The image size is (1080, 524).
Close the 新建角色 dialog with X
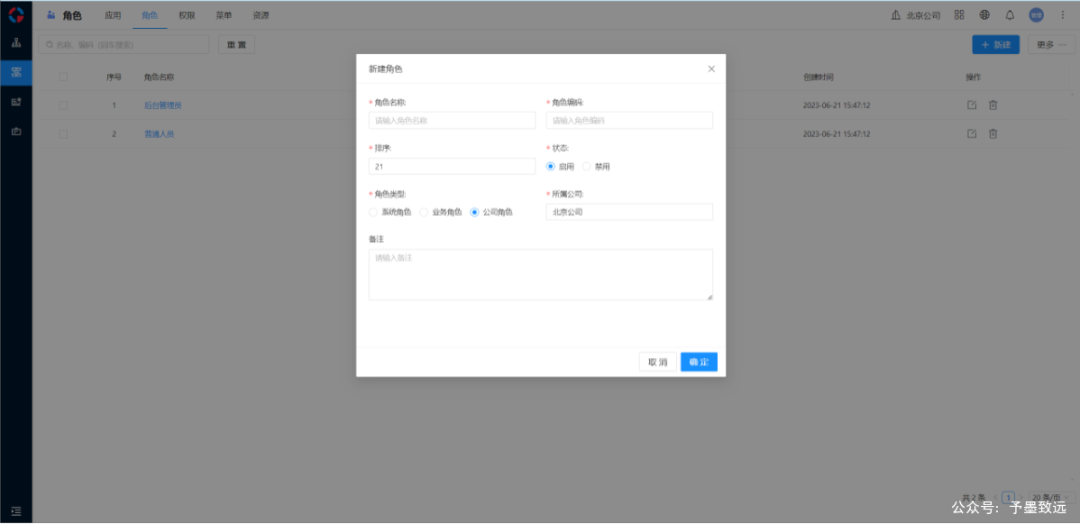tap(712, 69)
